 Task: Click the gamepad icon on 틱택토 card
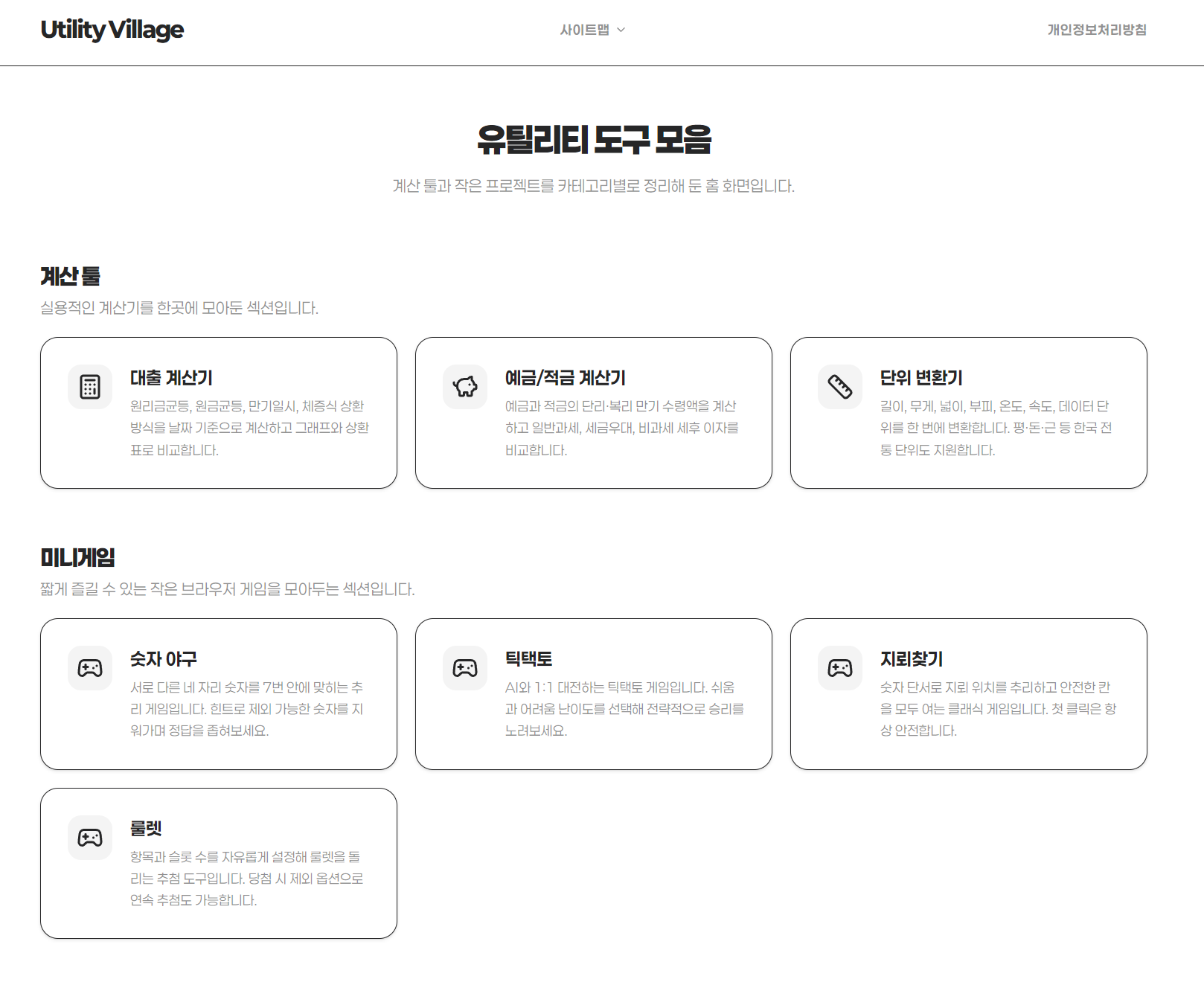coord(465,668)
